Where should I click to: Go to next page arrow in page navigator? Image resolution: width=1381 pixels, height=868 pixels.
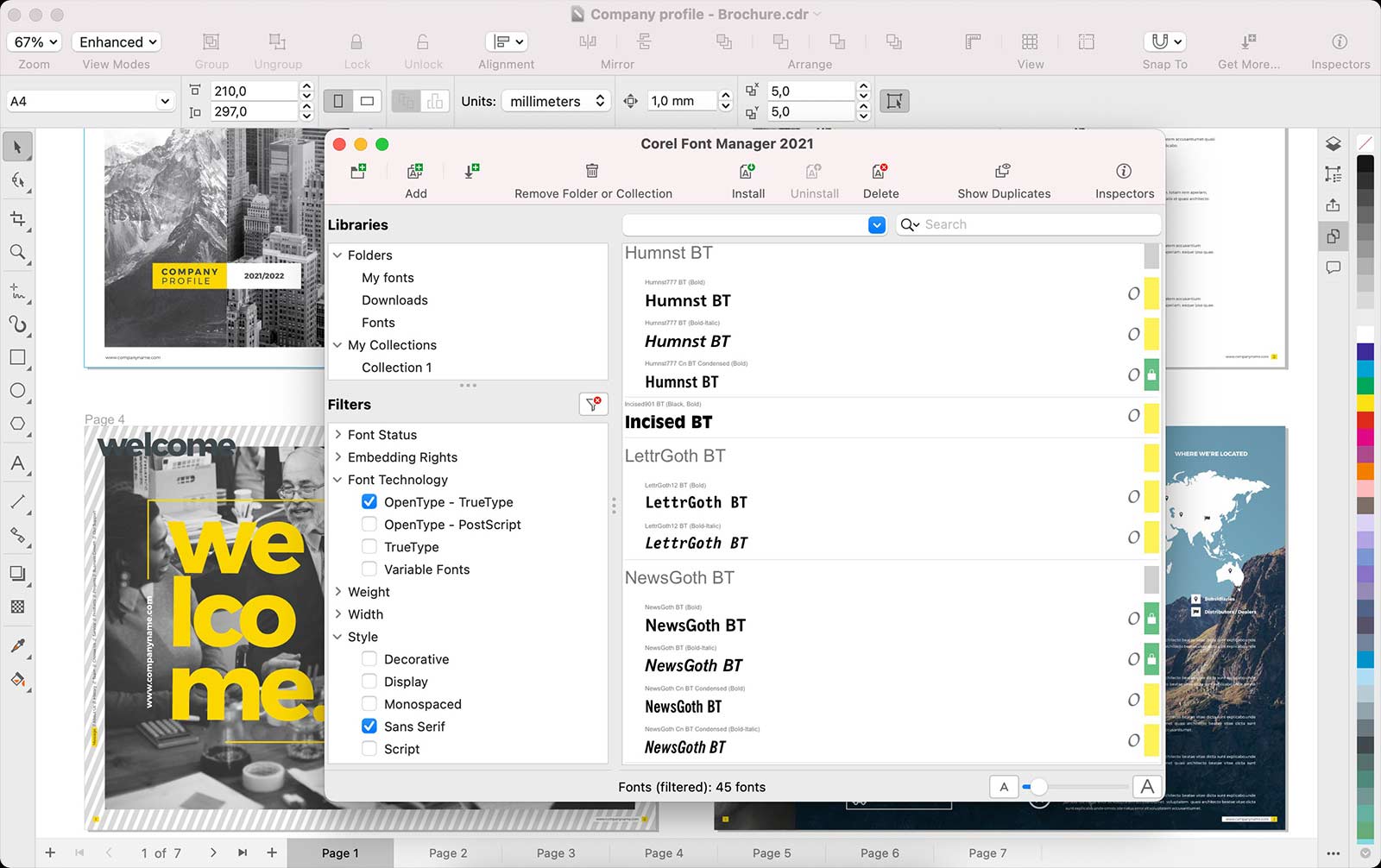213,852
